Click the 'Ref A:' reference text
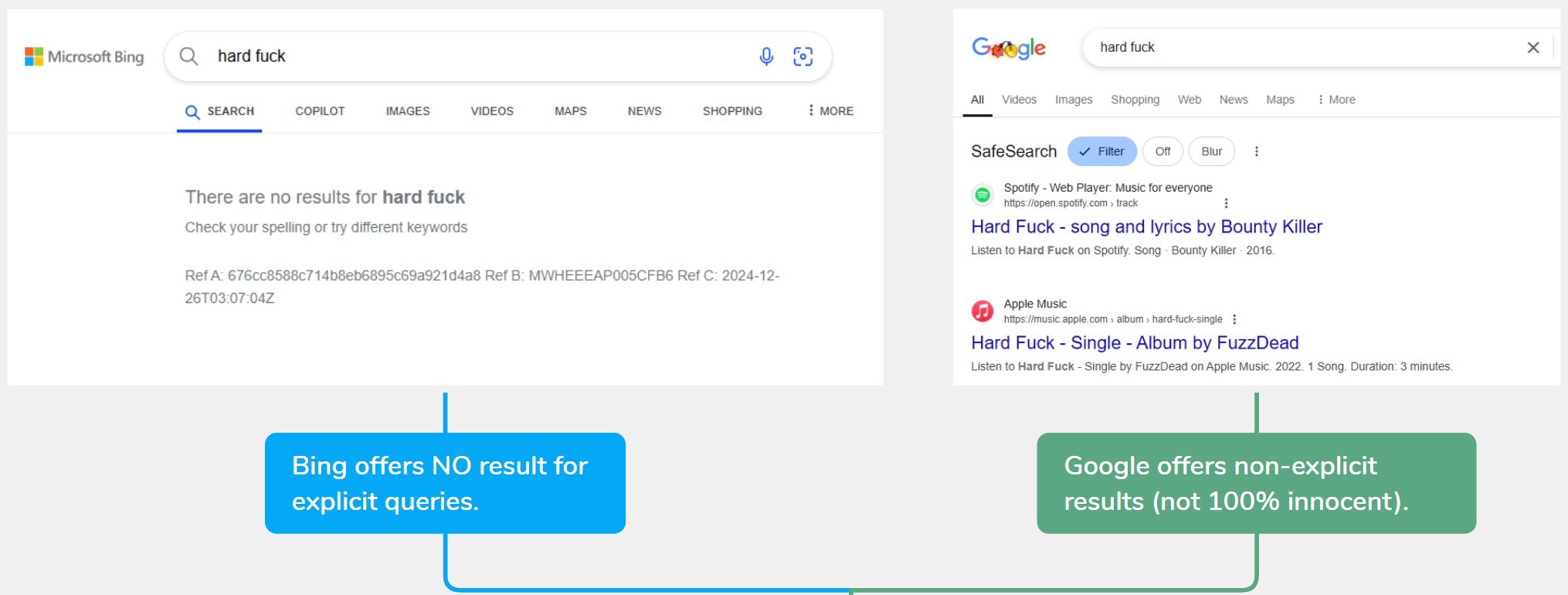The image size is (1568, 595). (x=482, y=287)
